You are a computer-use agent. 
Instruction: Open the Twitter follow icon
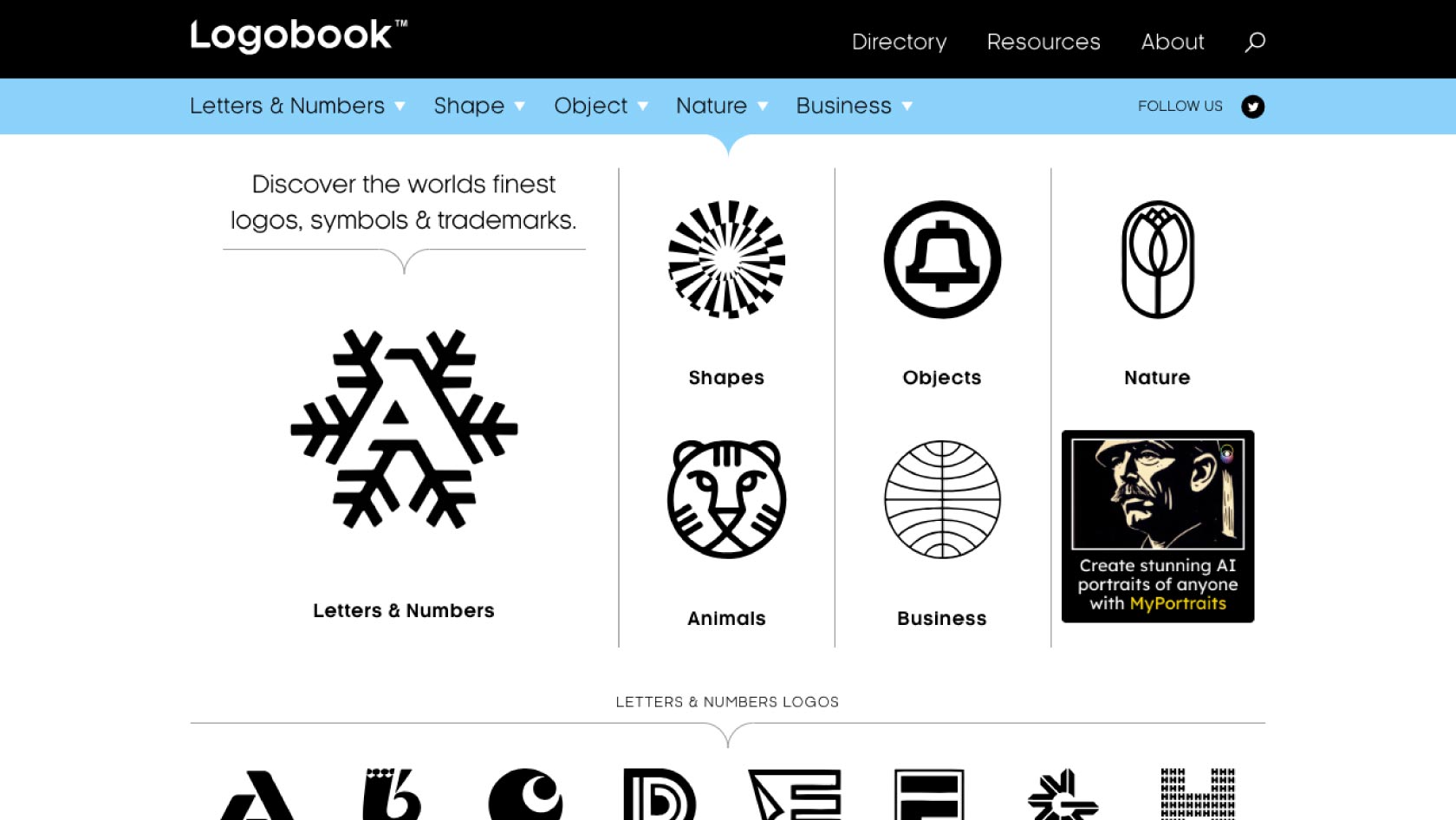[1252, 107]
